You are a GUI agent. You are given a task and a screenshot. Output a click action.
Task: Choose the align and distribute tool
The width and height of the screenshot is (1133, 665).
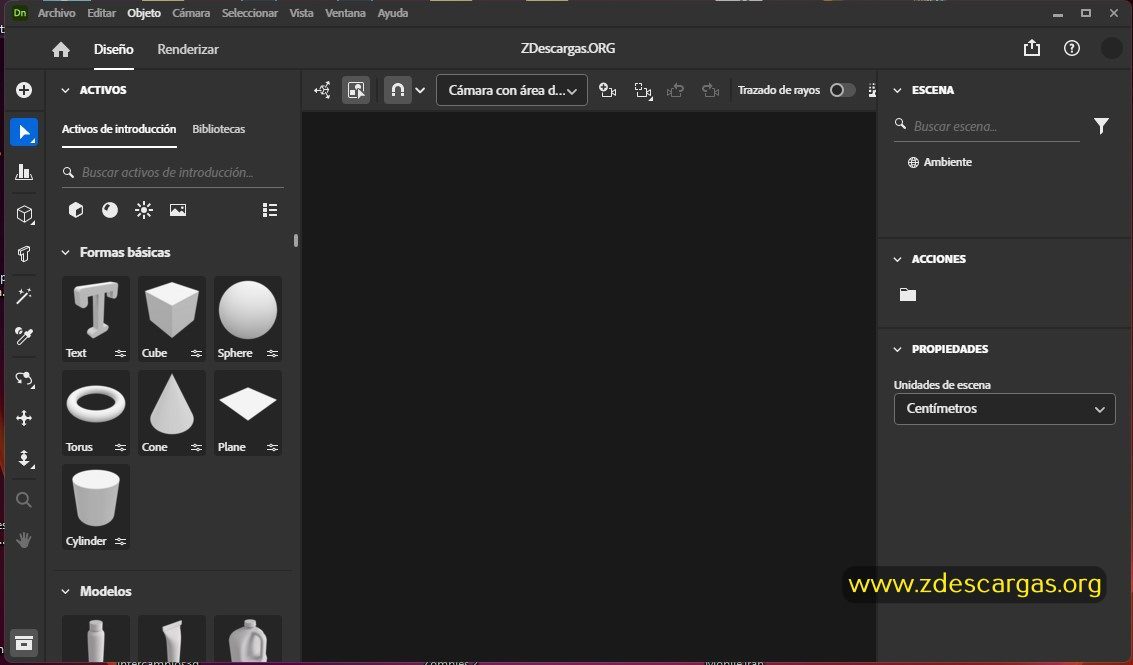pos(24,172)
